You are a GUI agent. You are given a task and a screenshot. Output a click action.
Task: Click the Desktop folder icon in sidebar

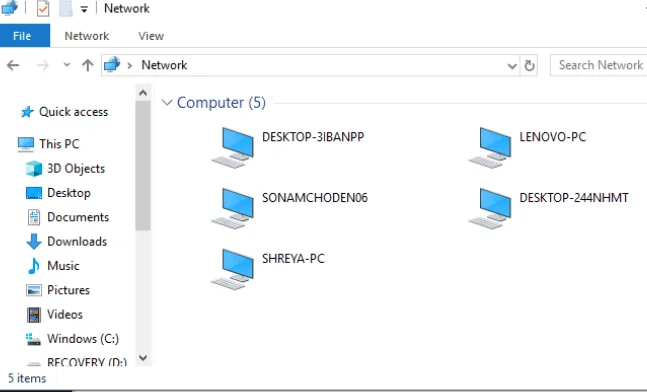click(34, 193)
